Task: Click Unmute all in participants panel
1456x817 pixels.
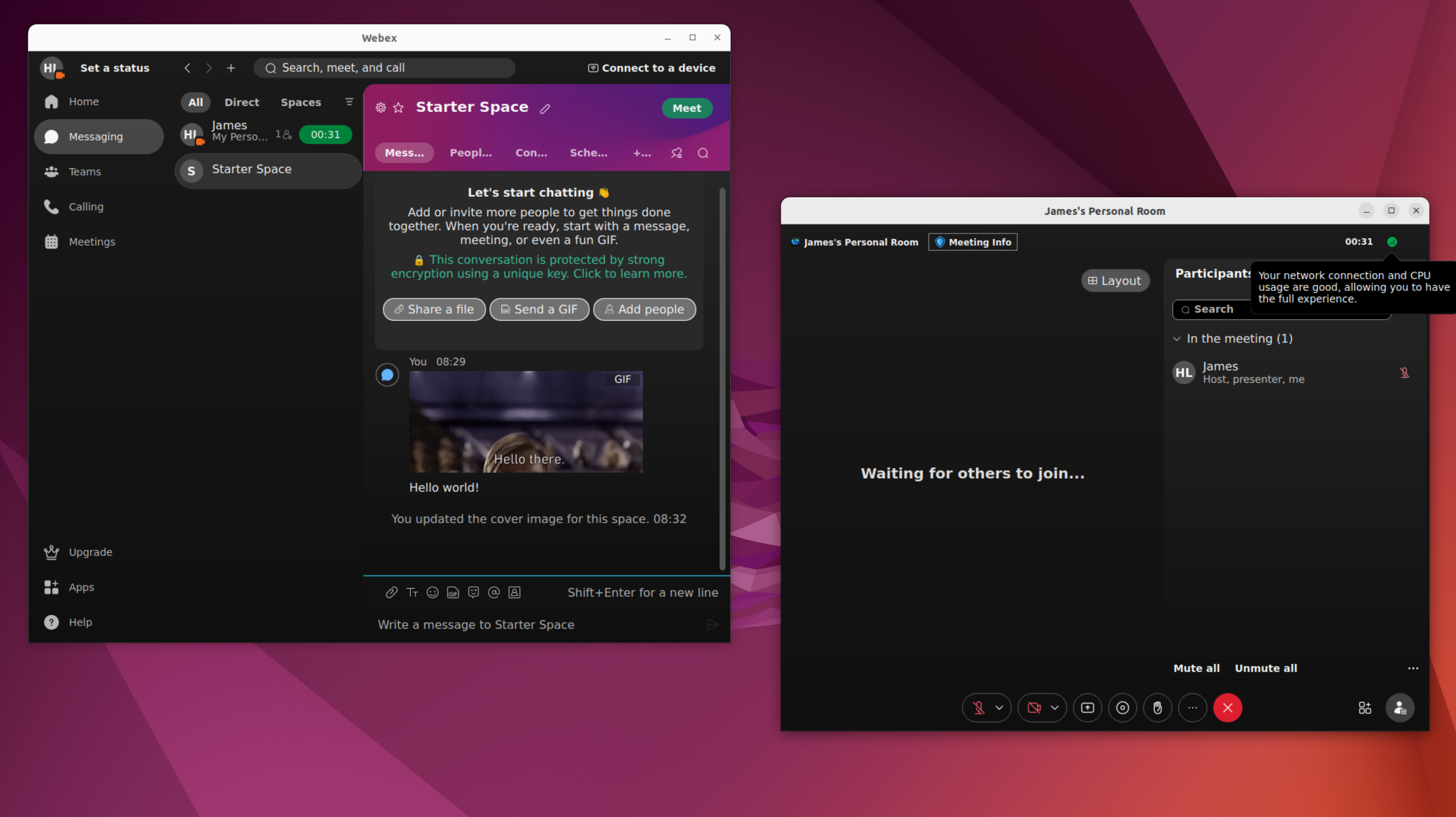Action: coord(1266,668)
